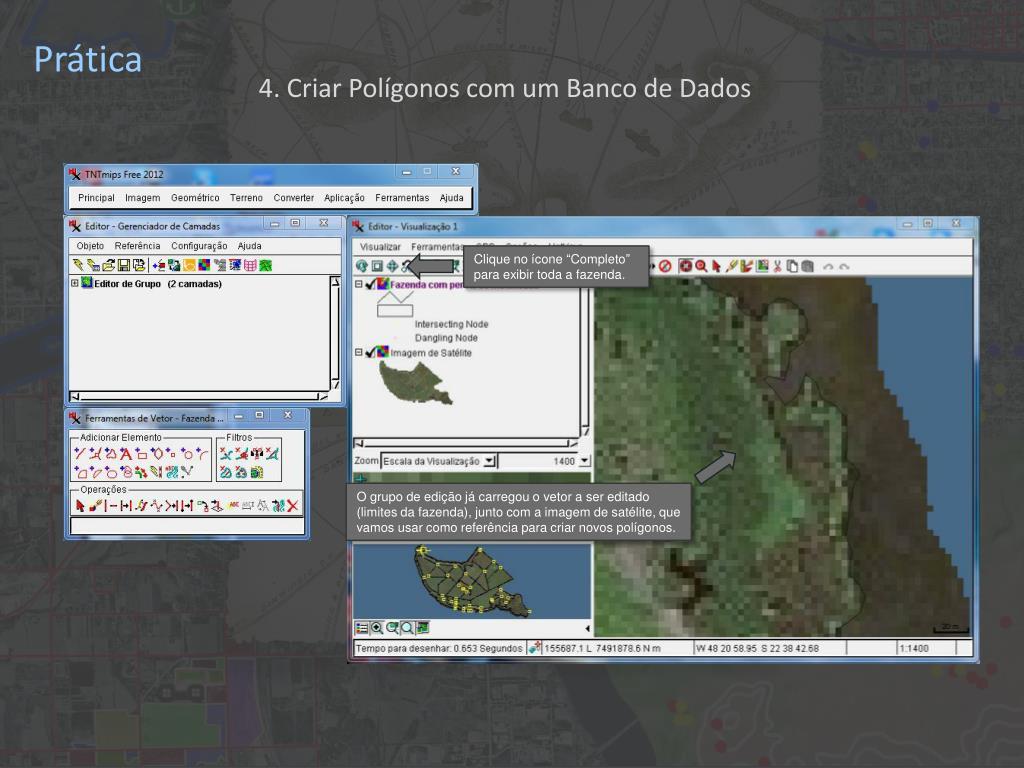Click the copy pages icon in view toolbar

pyautogui.click(x=792, y=266)
